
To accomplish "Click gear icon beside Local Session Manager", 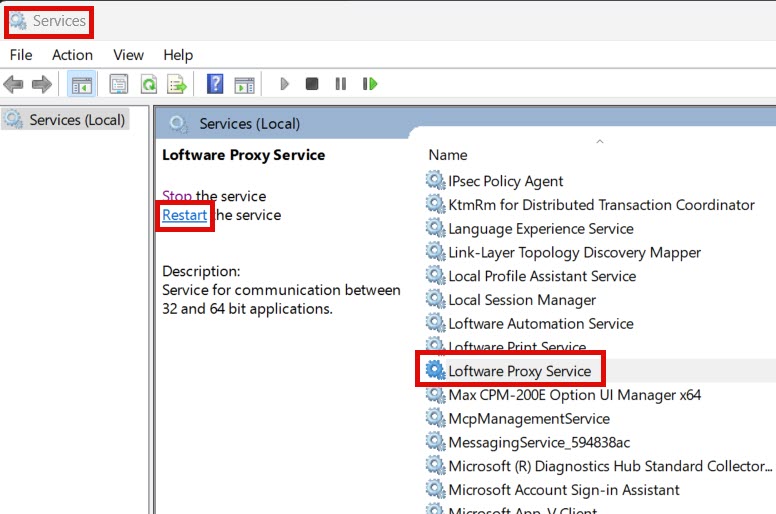I will [x=436, y=299].
